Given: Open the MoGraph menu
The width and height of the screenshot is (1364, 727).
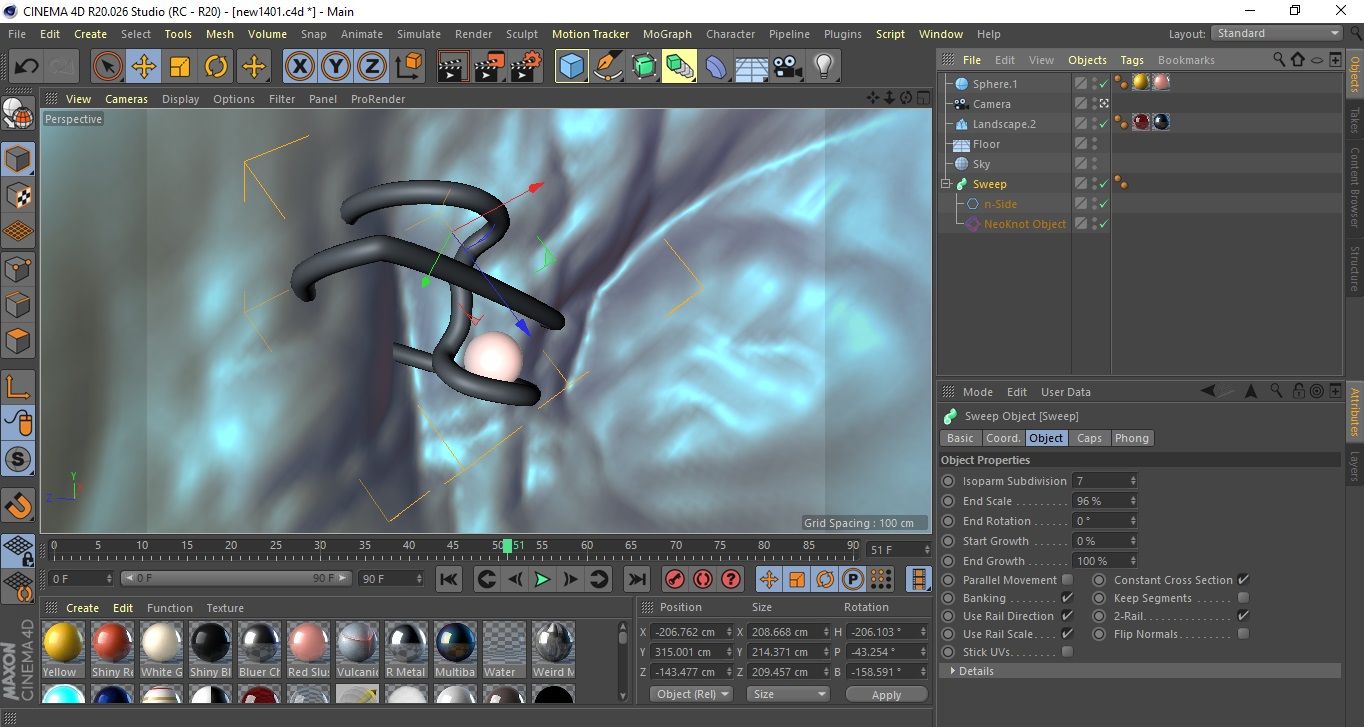Looking at the screenshot, I should pos(667,34).
